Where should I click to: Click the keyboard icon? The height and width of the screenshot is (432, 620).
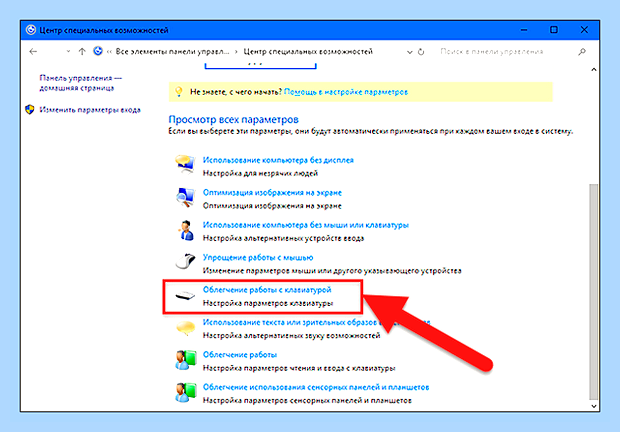185,295
